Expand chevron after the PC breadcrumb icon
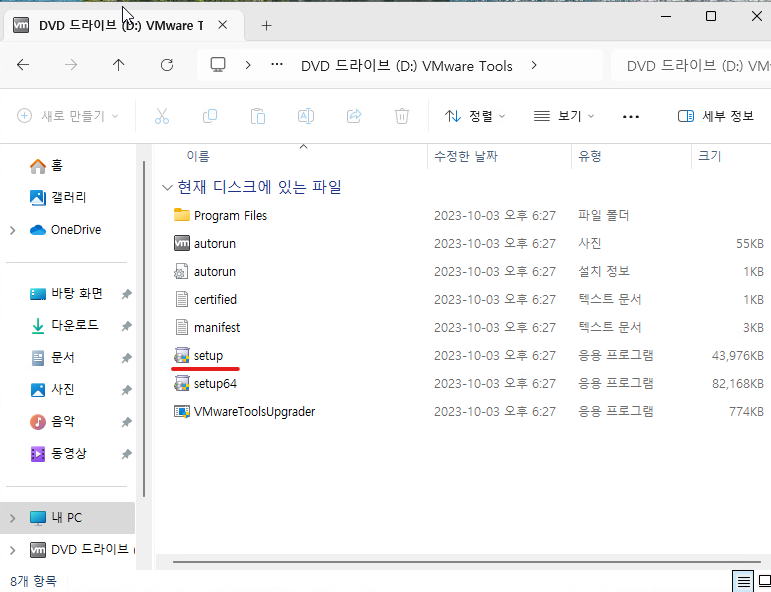This screenshot has width=771, height=592. pyautogui.click(x=248, y=65)
